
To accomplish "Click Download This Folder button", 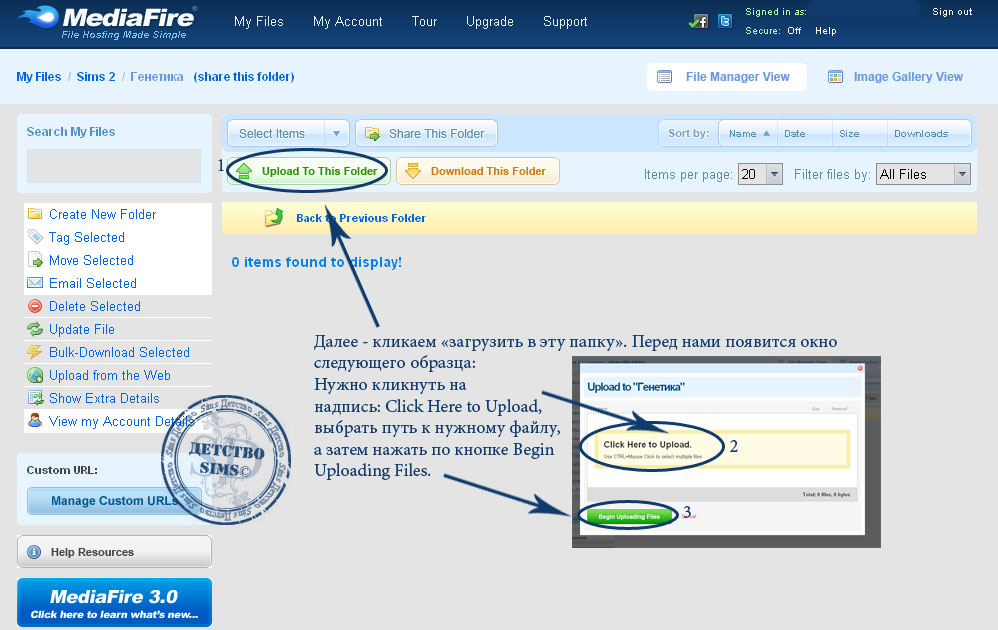I will tap(478, 171).
